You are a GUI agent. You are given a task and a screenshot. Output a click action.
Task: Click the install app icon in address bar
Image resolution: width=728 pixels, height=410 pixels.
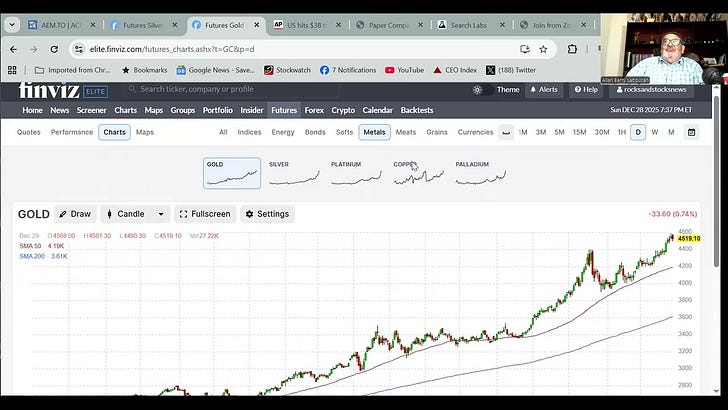(x=525, y=49)
